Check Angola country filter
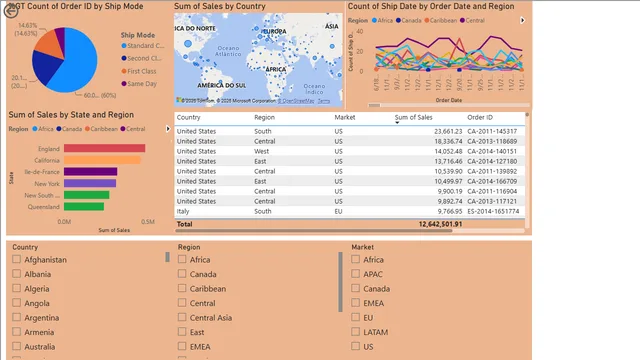The height and width of the screenshot is (360, 640). (16, 303)
